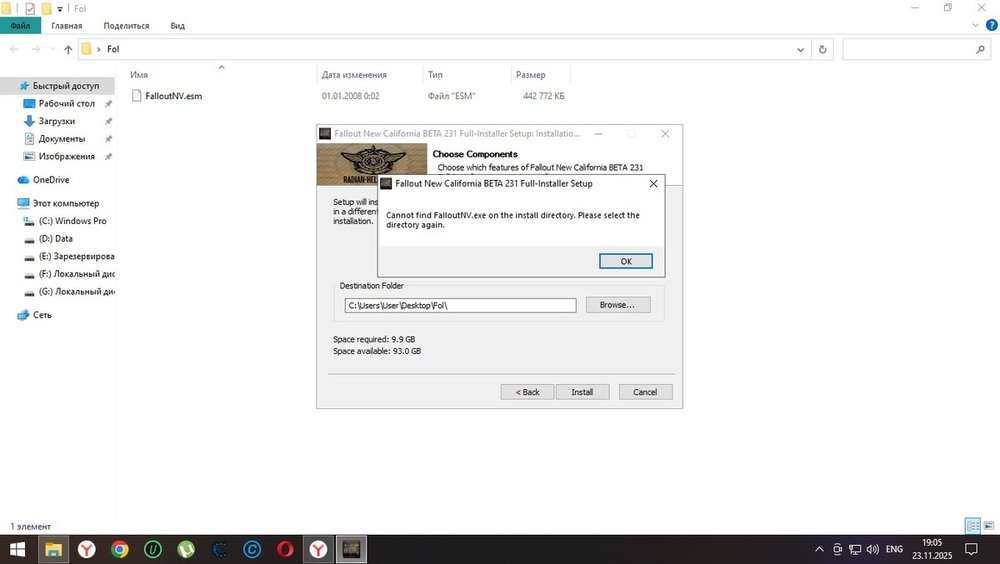The height and width of the screenshot is (564, 1000).
Task: Click the < Back button in the installer
Action: tap(527, 392)
